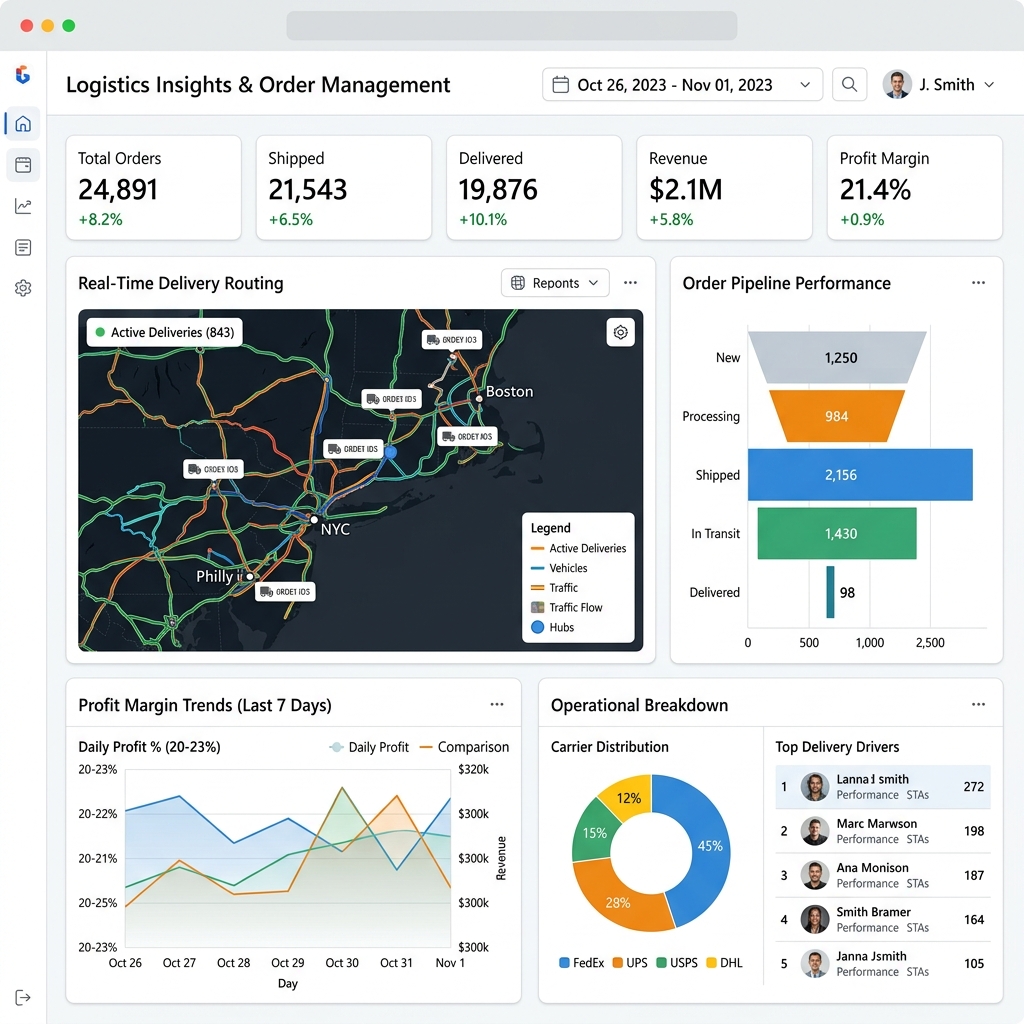Viewport: 1024px width, 1024px height.
Task: Select driver row Marc Marwson
Action: [882, 831]
